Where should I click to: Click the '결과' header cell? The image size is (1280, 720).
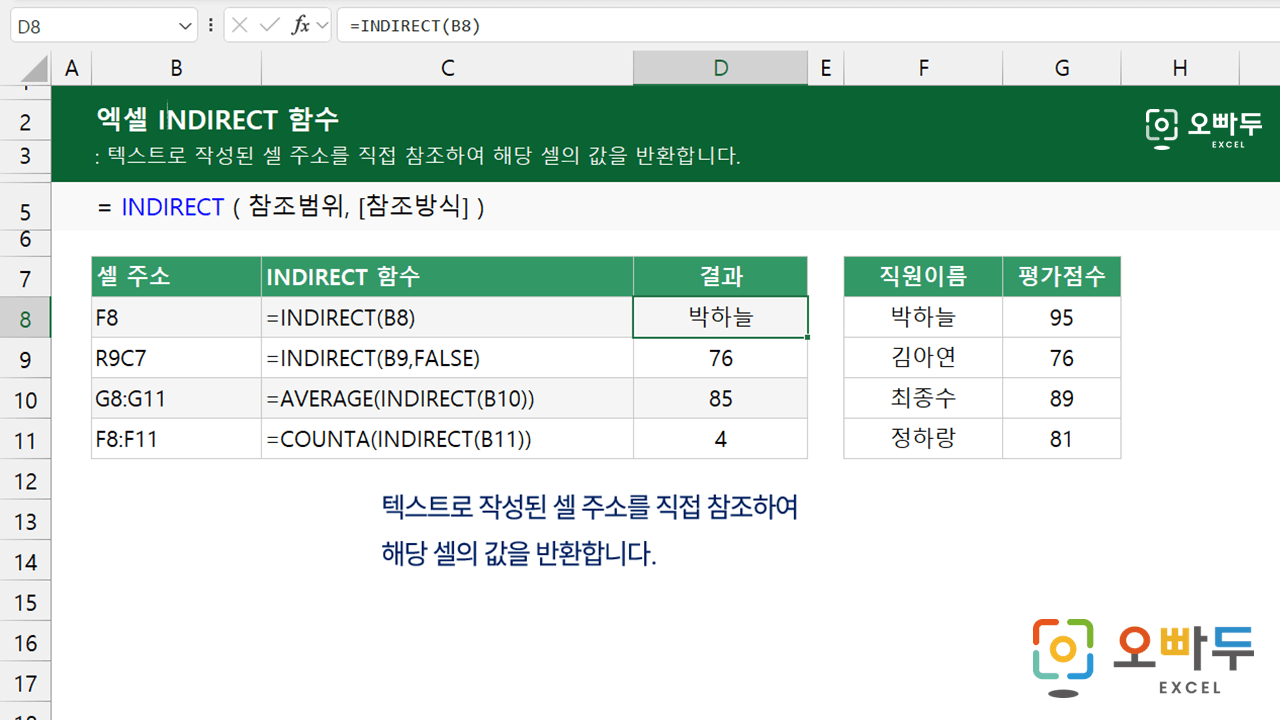(x=720, y=277)
